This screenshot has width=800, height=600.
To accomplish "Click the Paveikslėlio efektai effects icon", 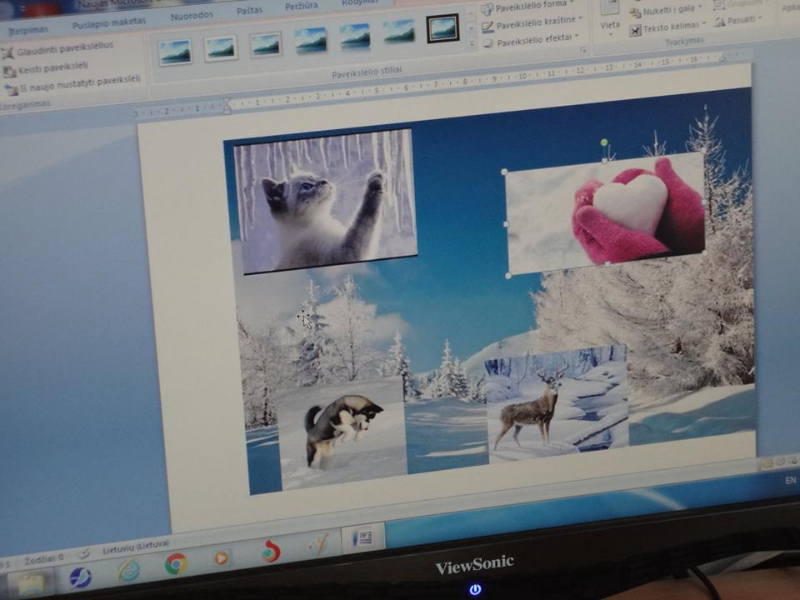I will click(488, 43).
